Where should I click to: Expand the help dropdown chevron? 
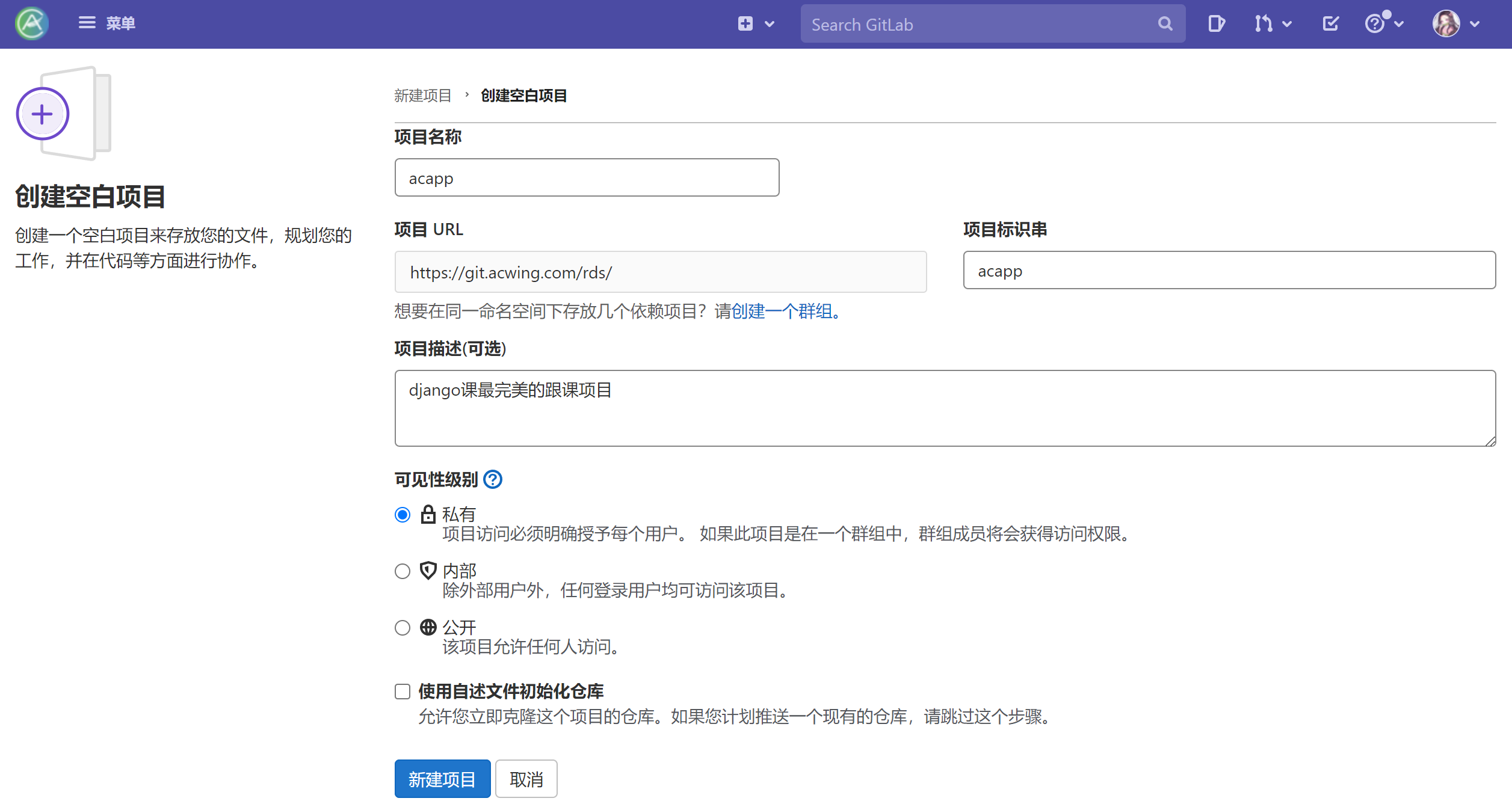(1399, 24)
